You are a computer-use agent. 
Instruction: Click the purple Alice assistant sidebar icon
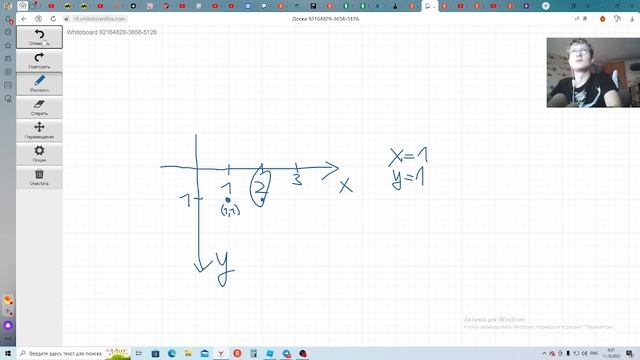(x=8, y=325)
